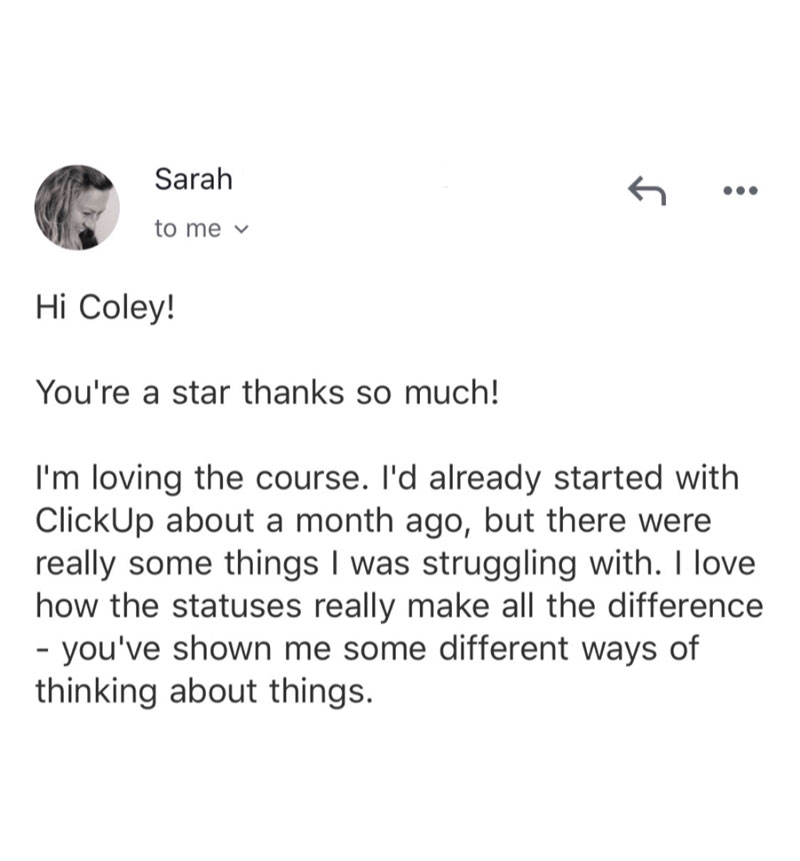Image resolution: width=800 pixels, height=861 pixels.
Task: Click the 'Hi Coley!' greeting line
Action: coord(105,307)
